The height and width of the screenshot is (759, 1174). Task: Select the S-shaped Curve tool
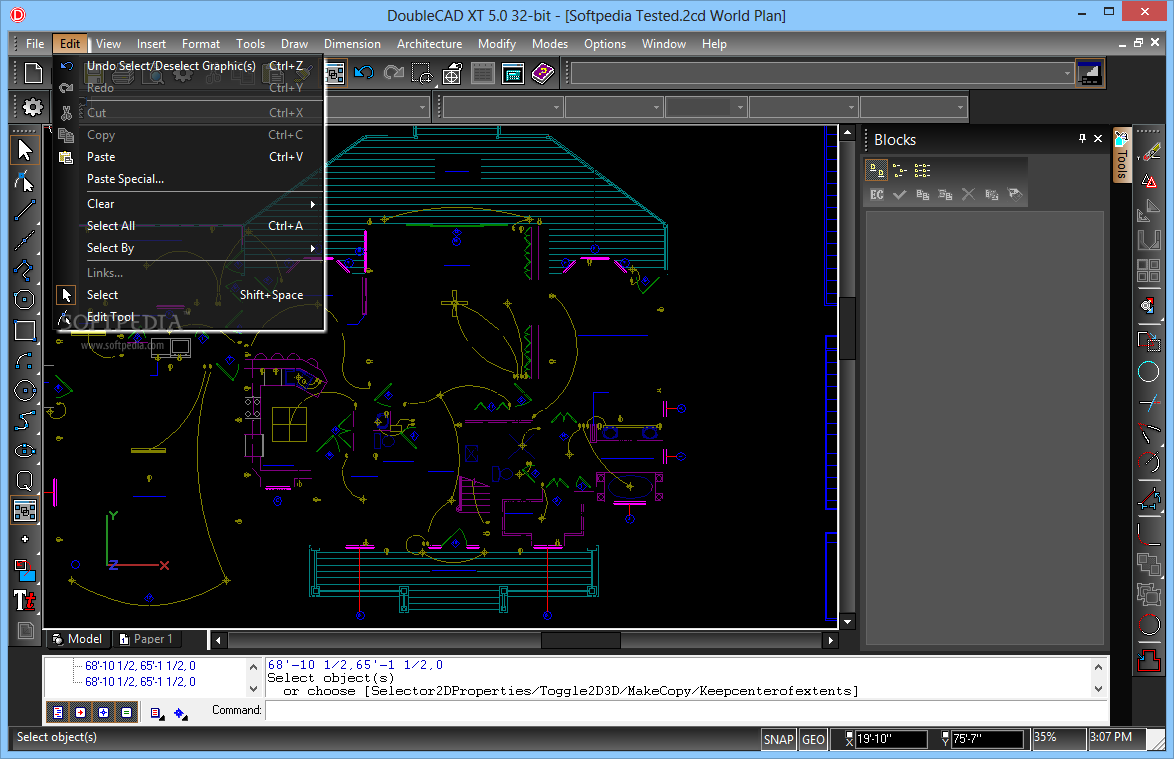click(x=25, y=421)
